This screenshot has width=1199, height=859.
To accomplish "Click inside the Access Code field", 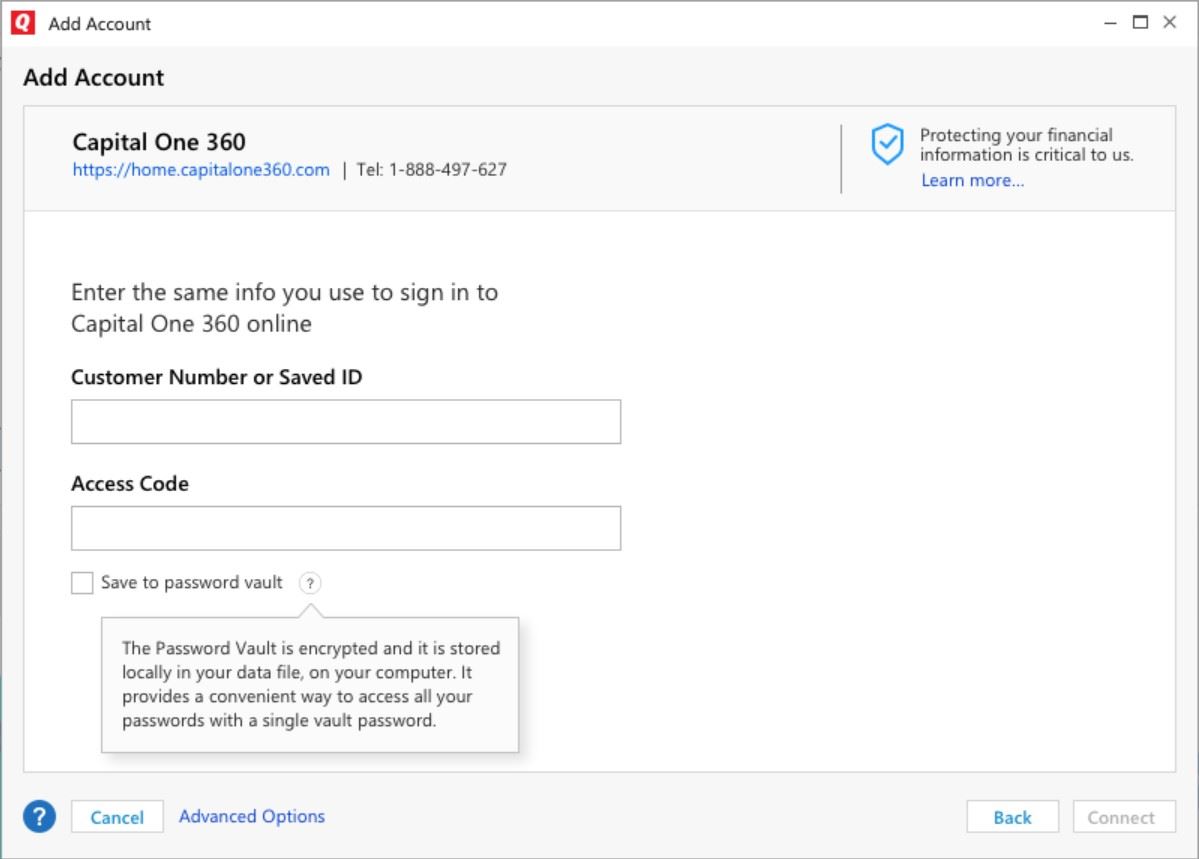I will pyautogui.click(x=346, y=528).
